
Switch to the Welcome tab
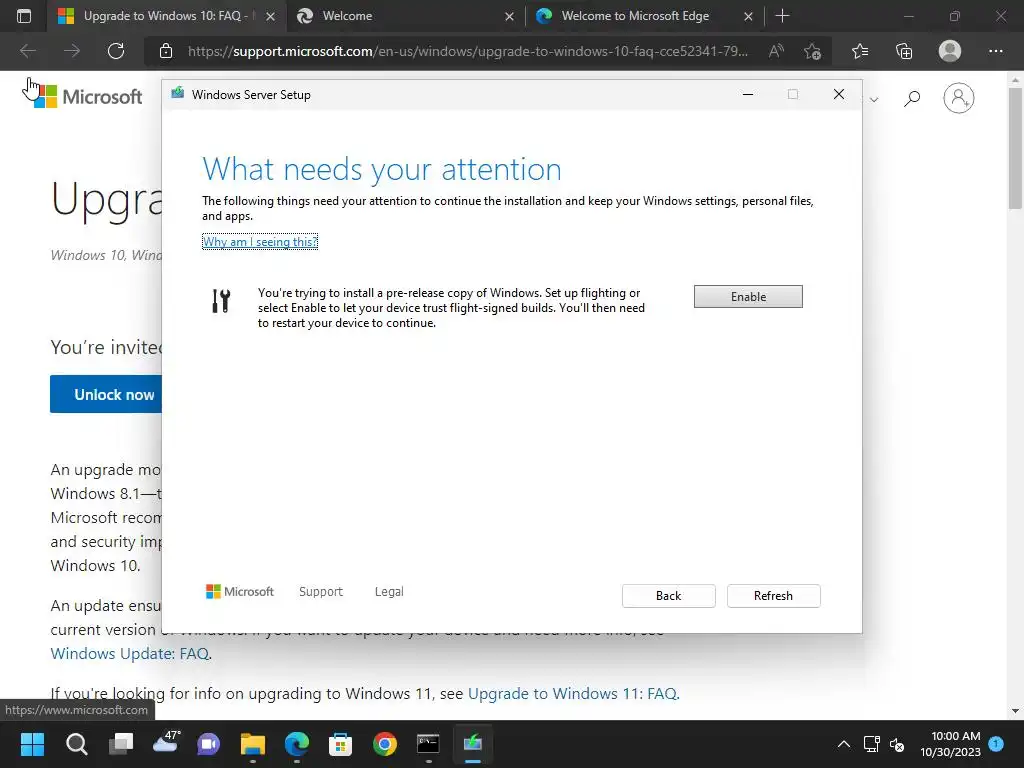405,16
